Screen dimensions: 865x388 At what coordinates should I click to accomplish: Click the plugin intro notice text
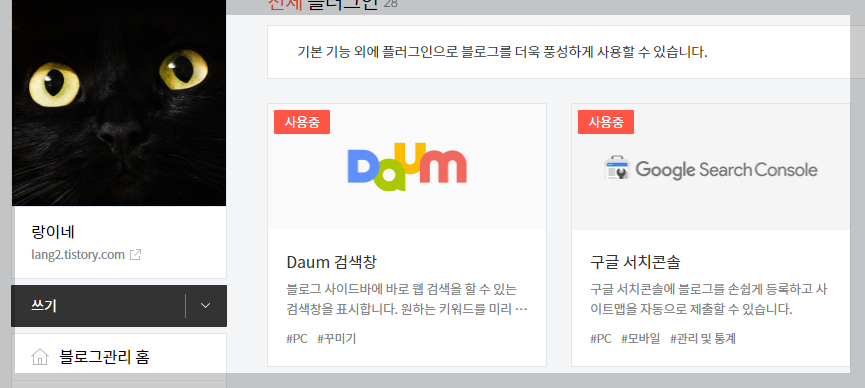click(502, 52)
